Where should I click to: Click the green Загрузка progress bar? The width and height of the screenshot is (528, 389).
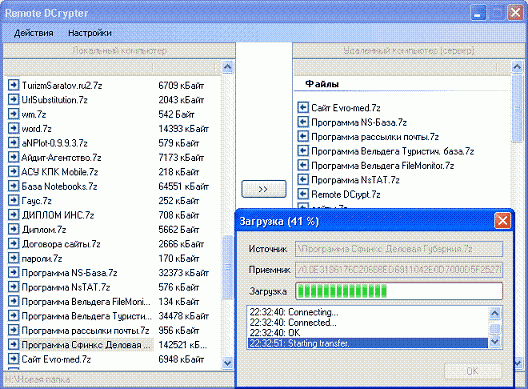click(x=399, y=291)
